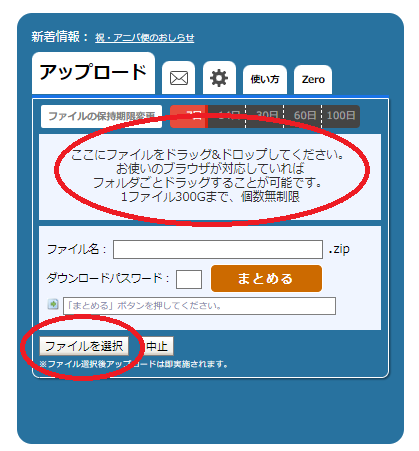Click the 中止 button

(x=157, y=346)
